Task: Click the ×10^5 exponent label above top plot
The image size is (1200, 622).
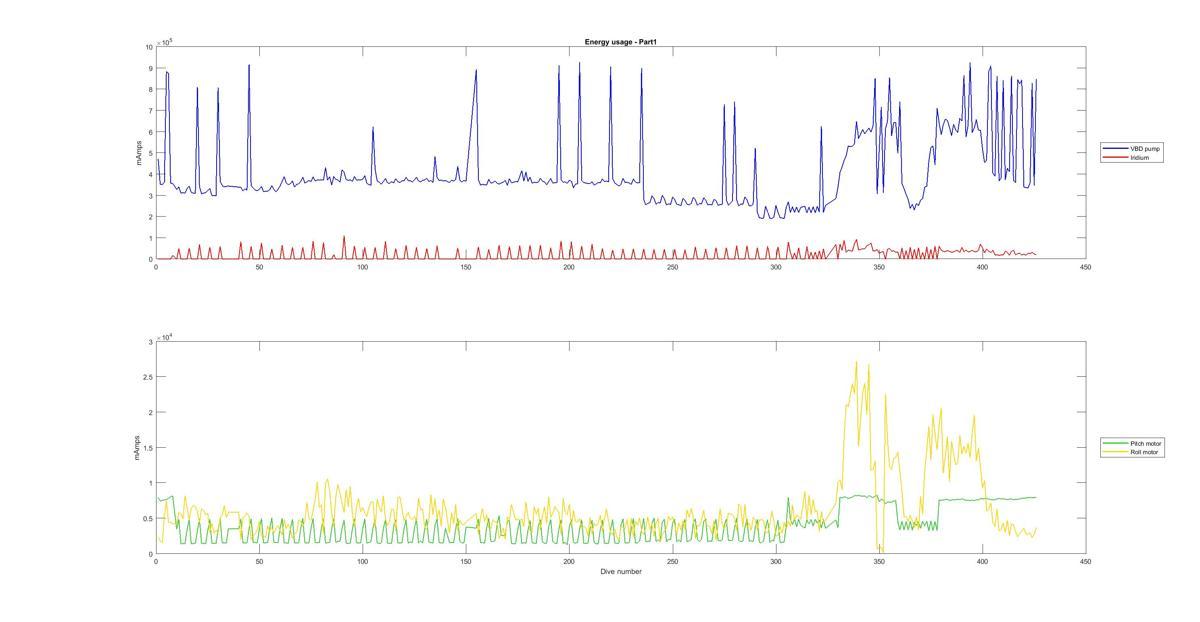Action: click(165, 41)
